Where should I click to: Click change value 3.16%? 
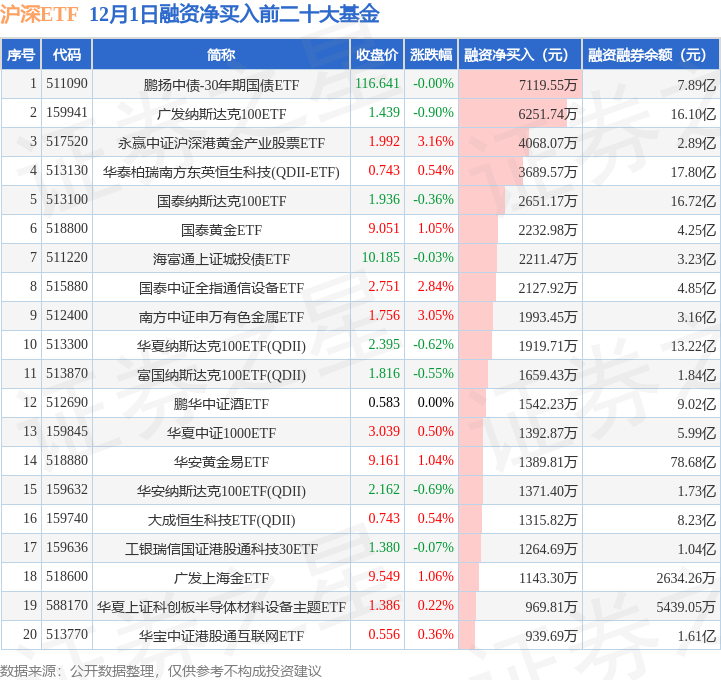435,142
